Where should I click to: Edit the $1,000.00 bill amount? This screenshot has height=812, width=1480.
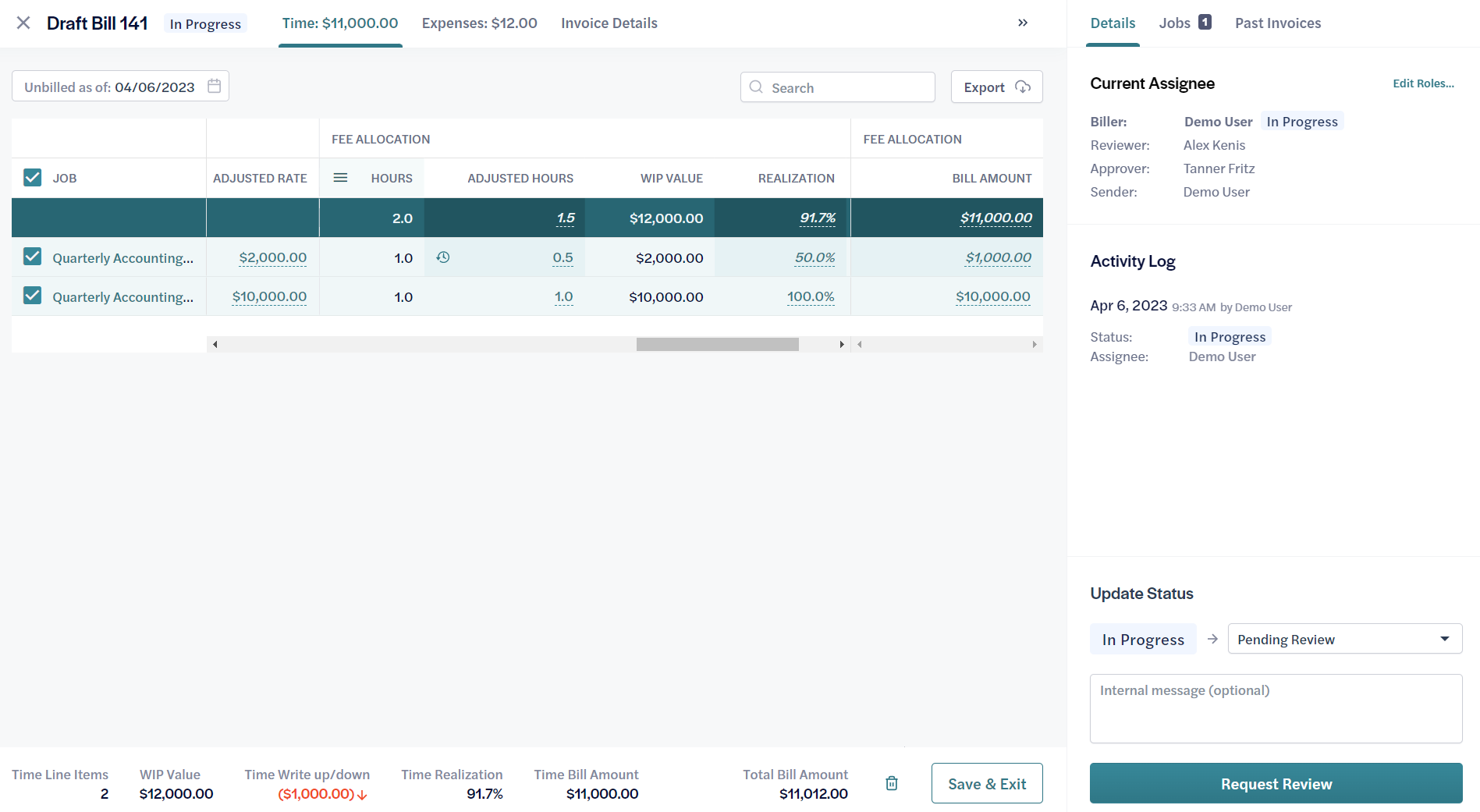[998, 257]
